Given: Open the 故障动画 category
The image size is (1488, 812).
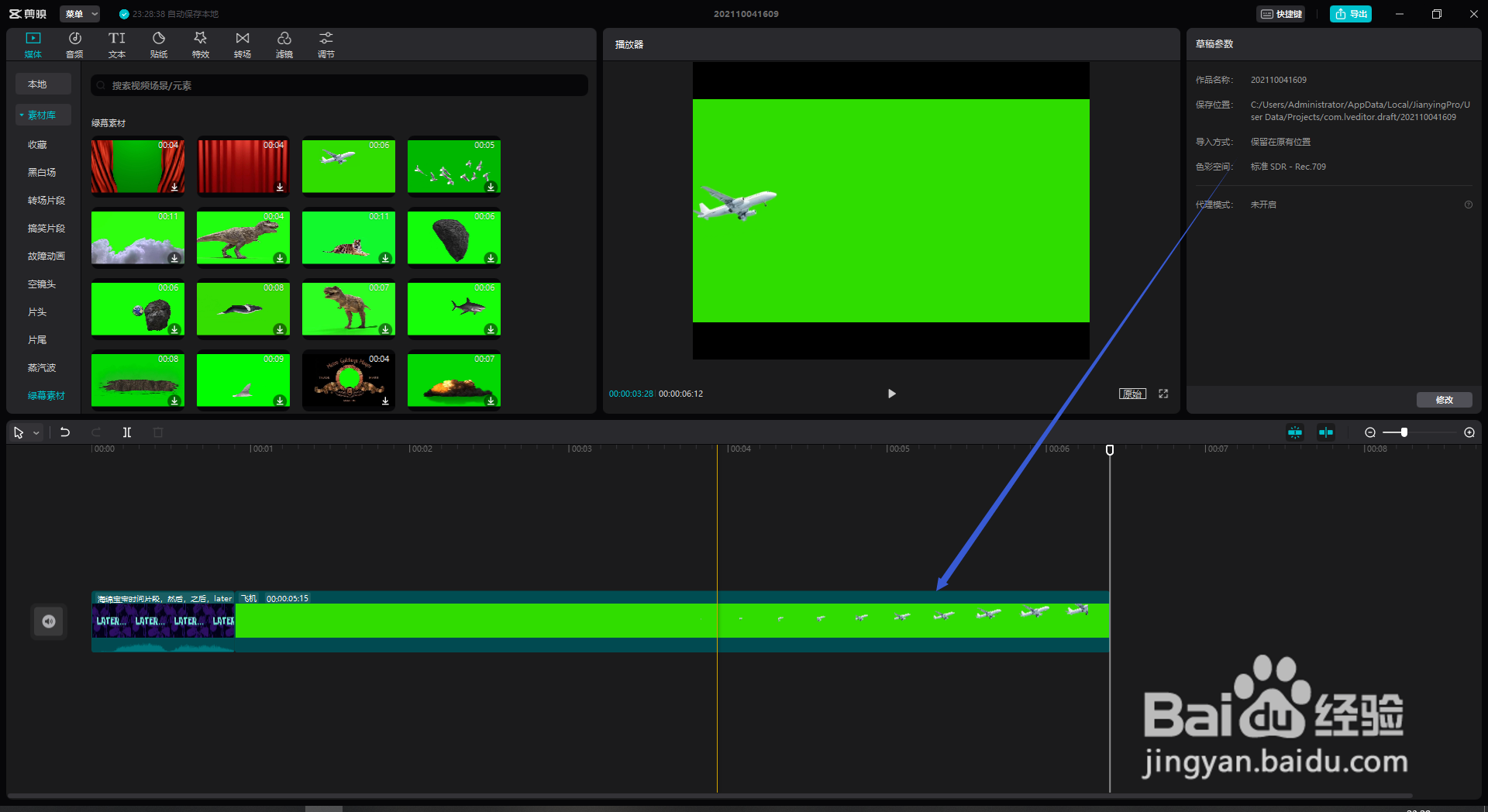Looking at the screenshot, I should tap(46, 256).
